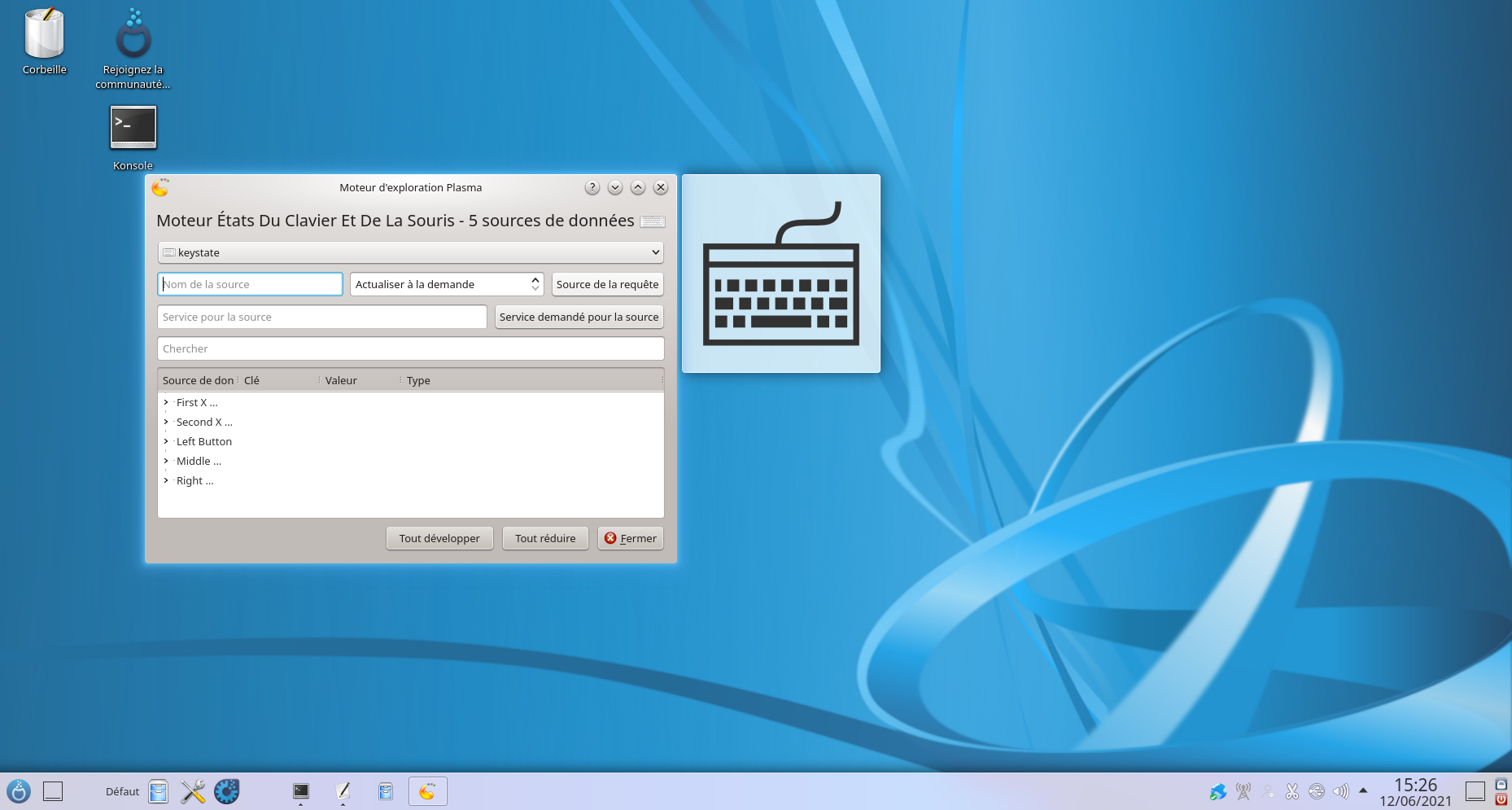Open the Rejoignez la communauté desktop icon
Screen dimensions: 1512x810
[x=133, y=35]
